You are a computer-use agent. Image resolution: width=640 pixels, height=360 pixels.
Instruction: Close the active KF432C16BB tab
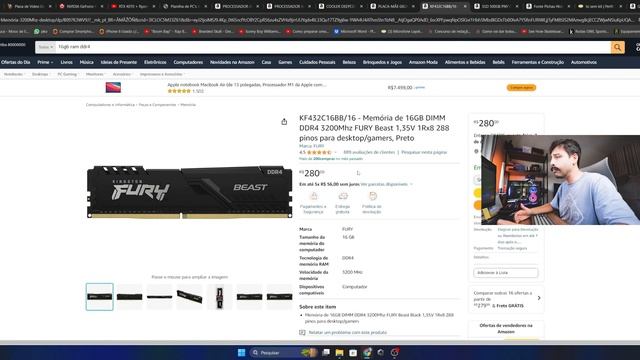[x=465, y=7]
